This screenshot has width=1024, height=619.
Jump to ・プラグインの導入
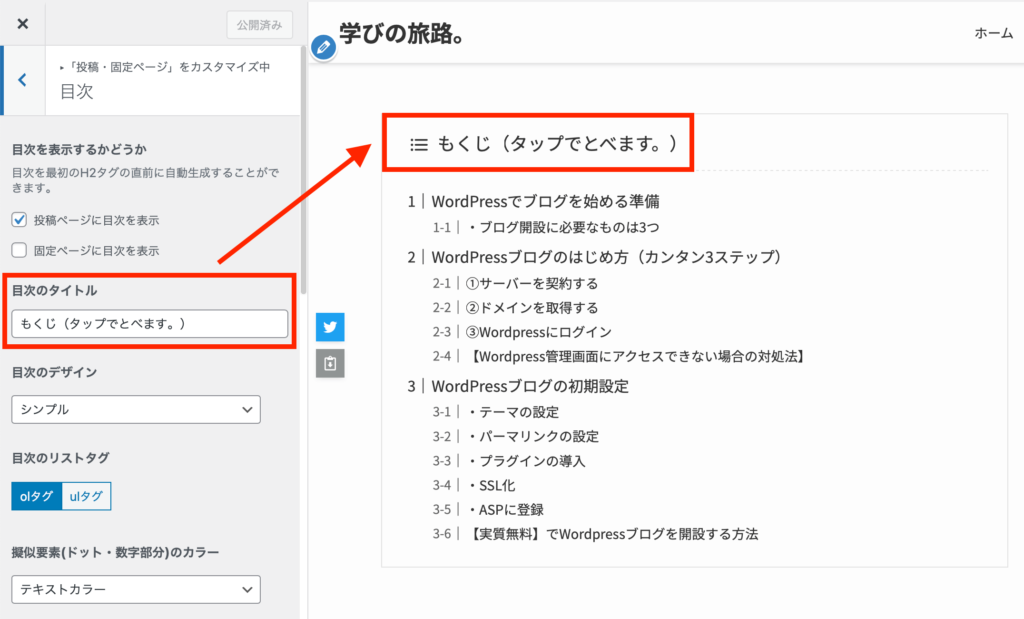click(x=526, y=461)
